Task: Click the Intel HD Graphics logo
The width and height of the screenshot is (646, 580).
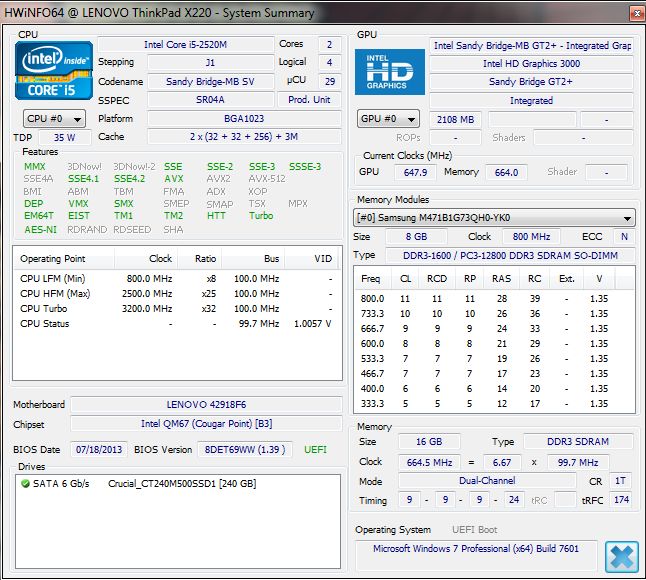Action: pos(390,72)
